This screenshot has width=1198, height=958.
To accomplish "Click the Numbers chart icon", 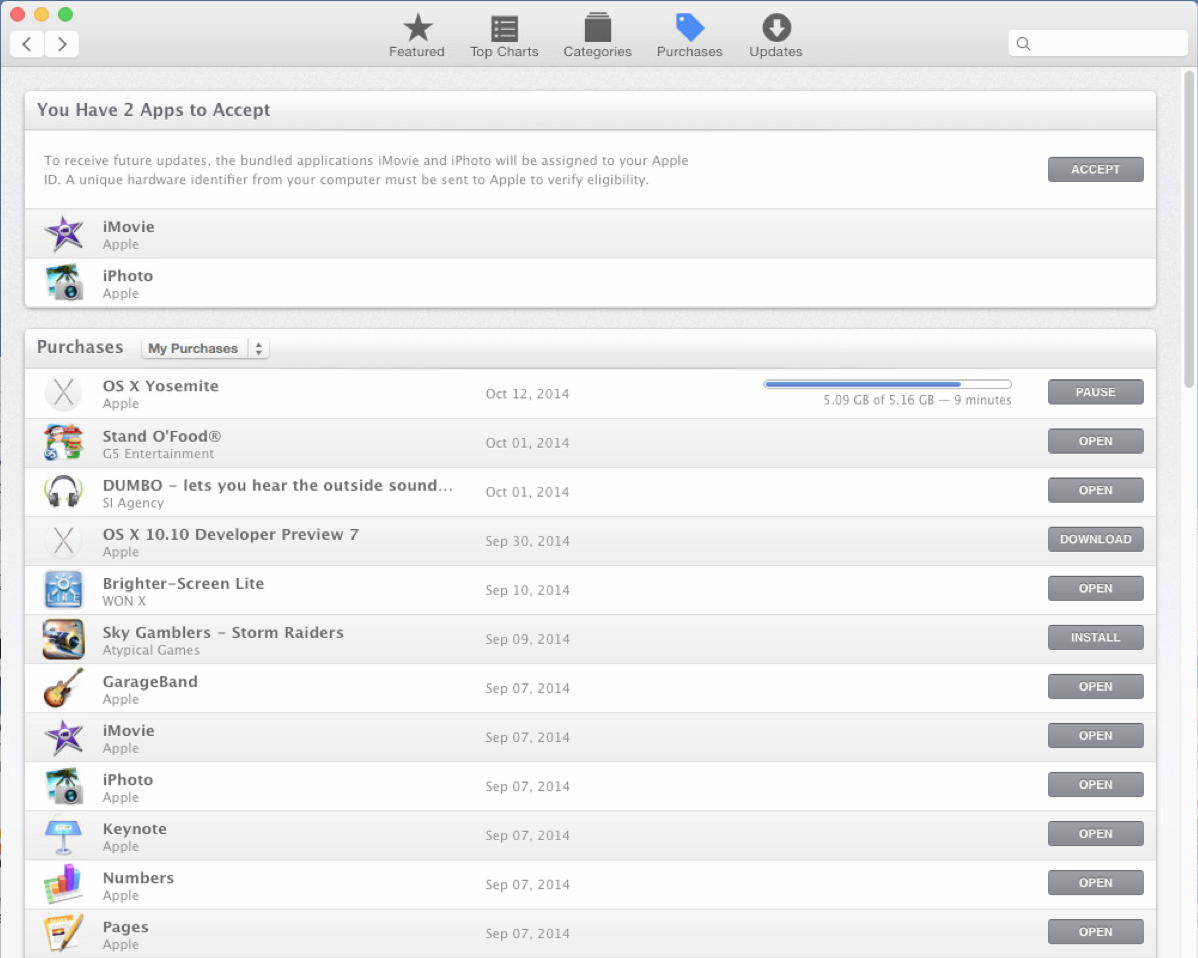I will click(64, 884).
